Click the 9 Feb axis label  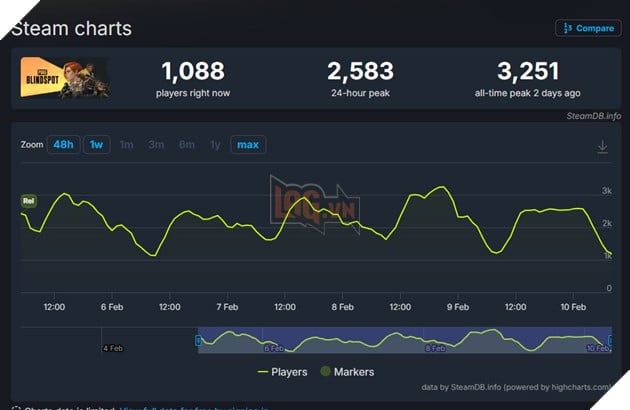pyautogui.click(x=458, y=307)
